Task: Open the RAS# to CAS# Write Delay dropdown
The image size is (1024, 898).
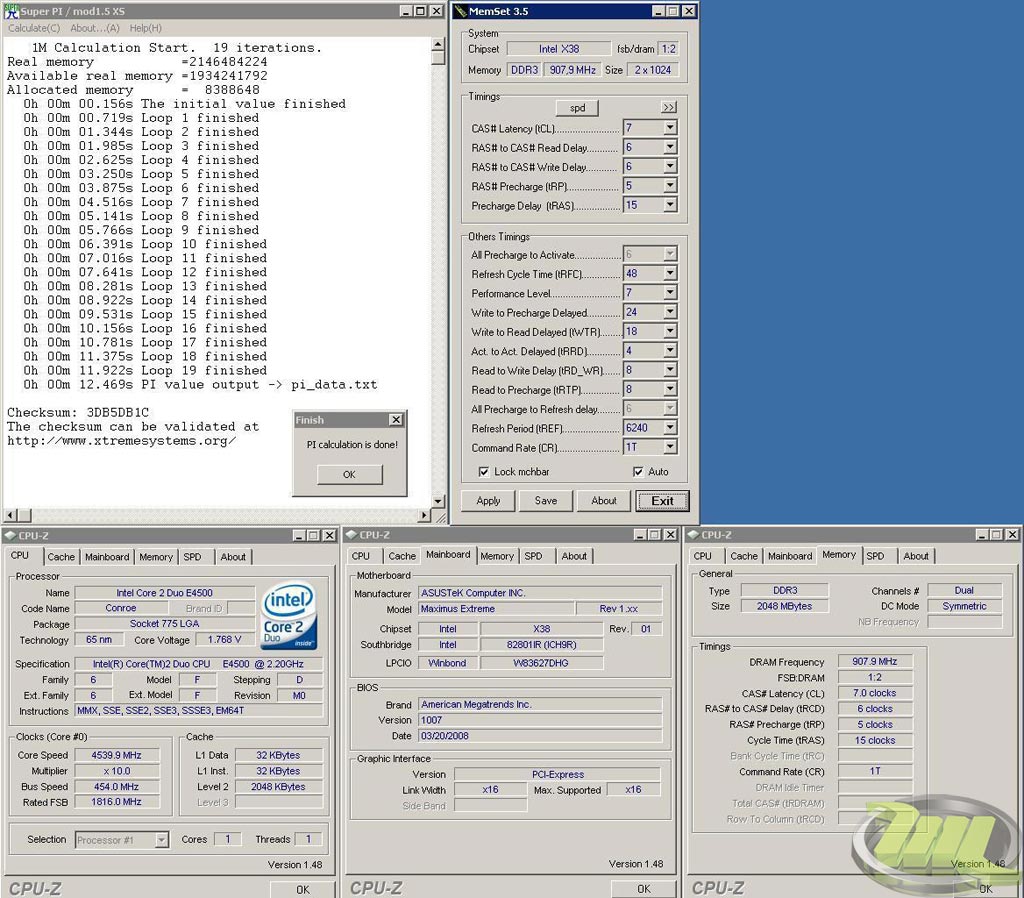Action: click(670, 167)
